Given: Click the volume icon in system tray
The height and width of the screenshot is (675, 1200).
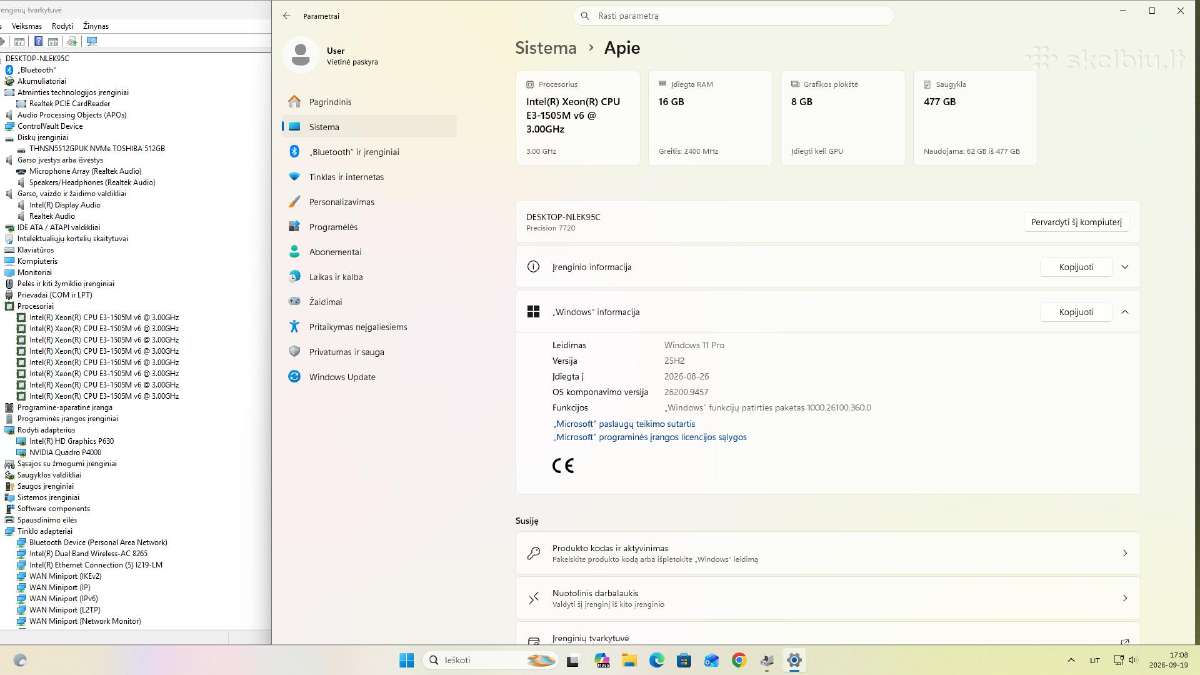Looking at the screenshot, I should tap(1132, 660).
